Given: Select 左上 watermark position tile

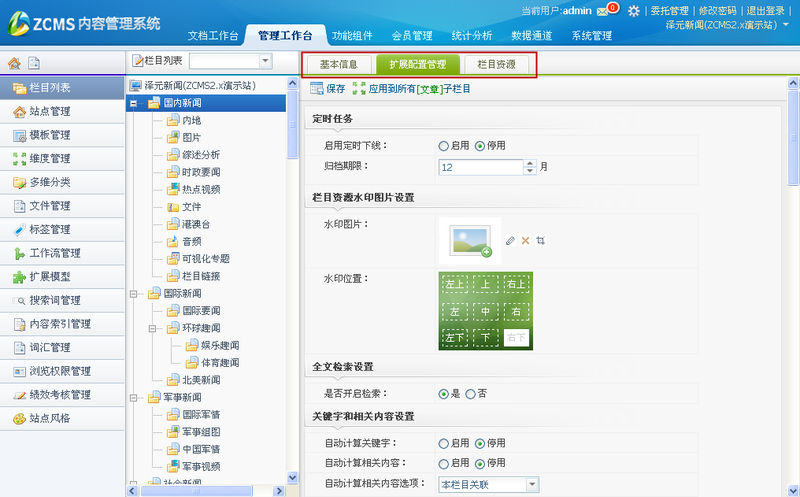Looking at the screenshot, I should coord(455,285).
